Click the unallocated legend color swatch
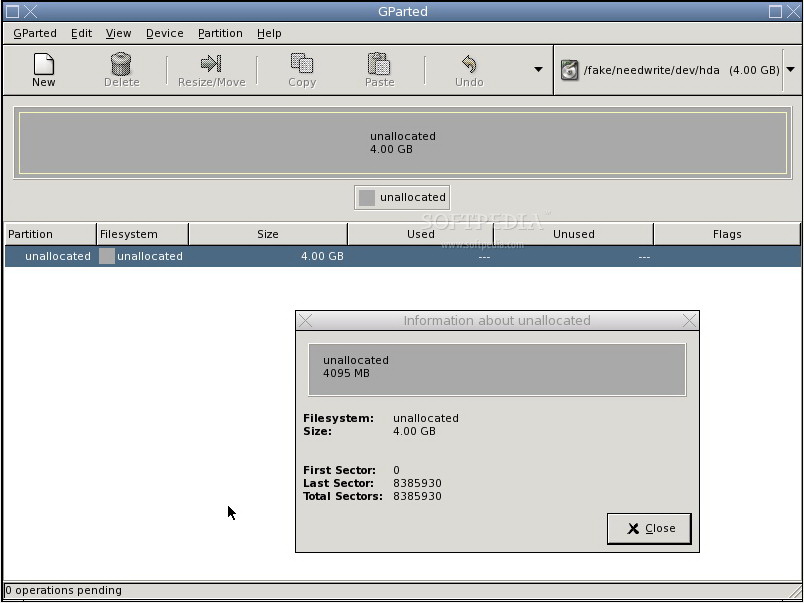Viewport: 804px width, 603px height. tap(367, 198)
